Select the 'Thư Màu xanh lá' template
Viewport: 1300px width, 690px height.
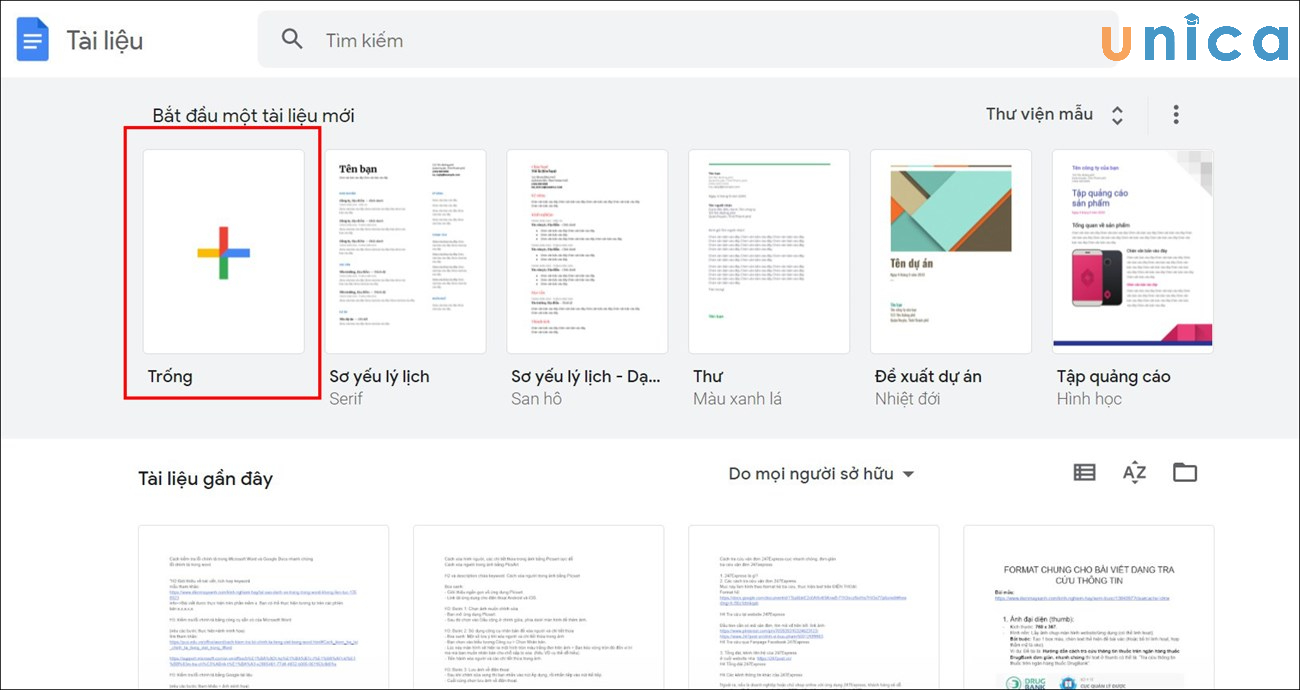769,251
